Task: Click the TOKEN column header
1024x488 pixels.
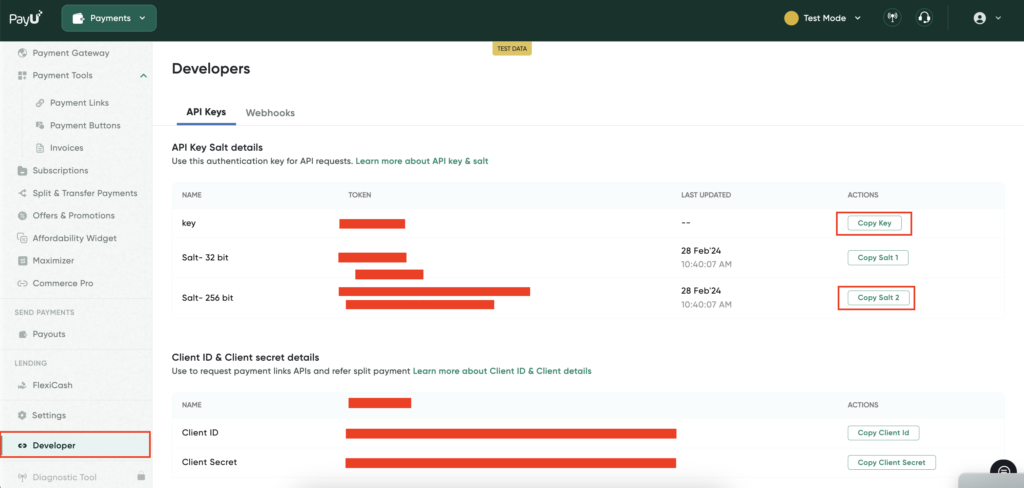Action: 360,195
